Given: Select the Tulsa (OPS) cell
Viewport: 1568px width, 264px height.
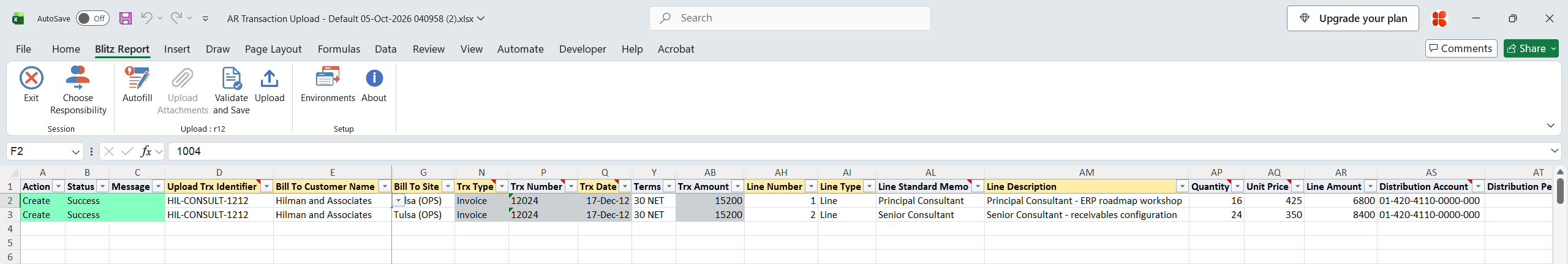Looking at the screenshot, I should tap(423, 215).
